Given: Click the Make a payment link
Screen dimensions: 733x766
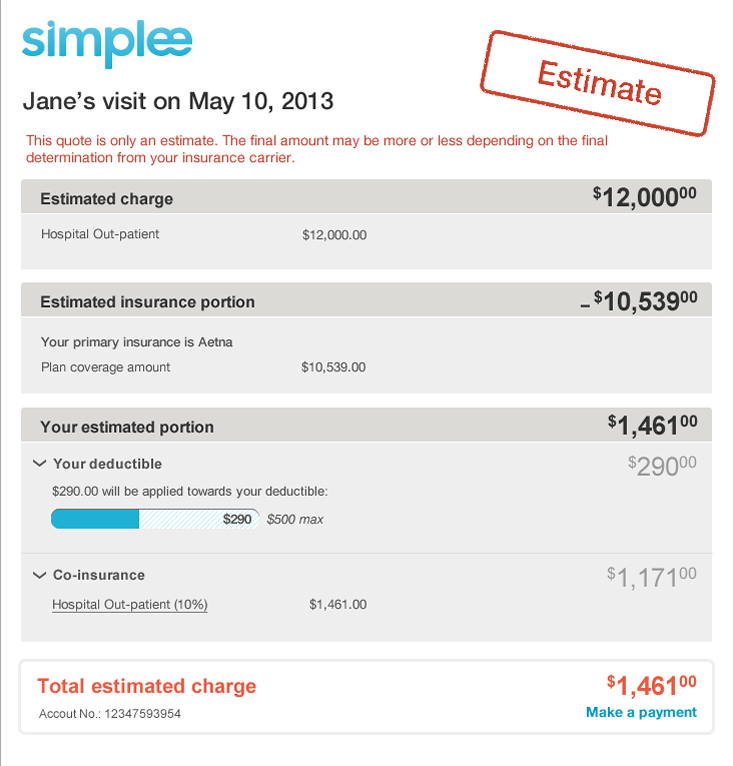Looking at the screenshot, I should pos(641,712).
